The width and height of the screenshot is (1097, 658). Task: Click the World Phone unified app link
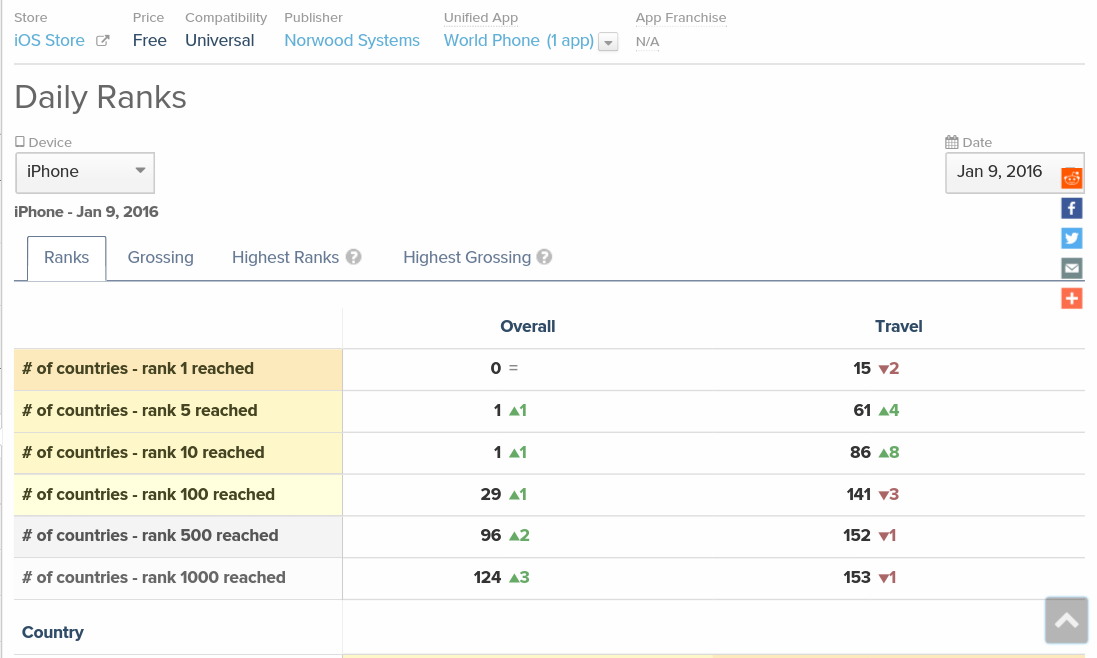pos(492,41)
